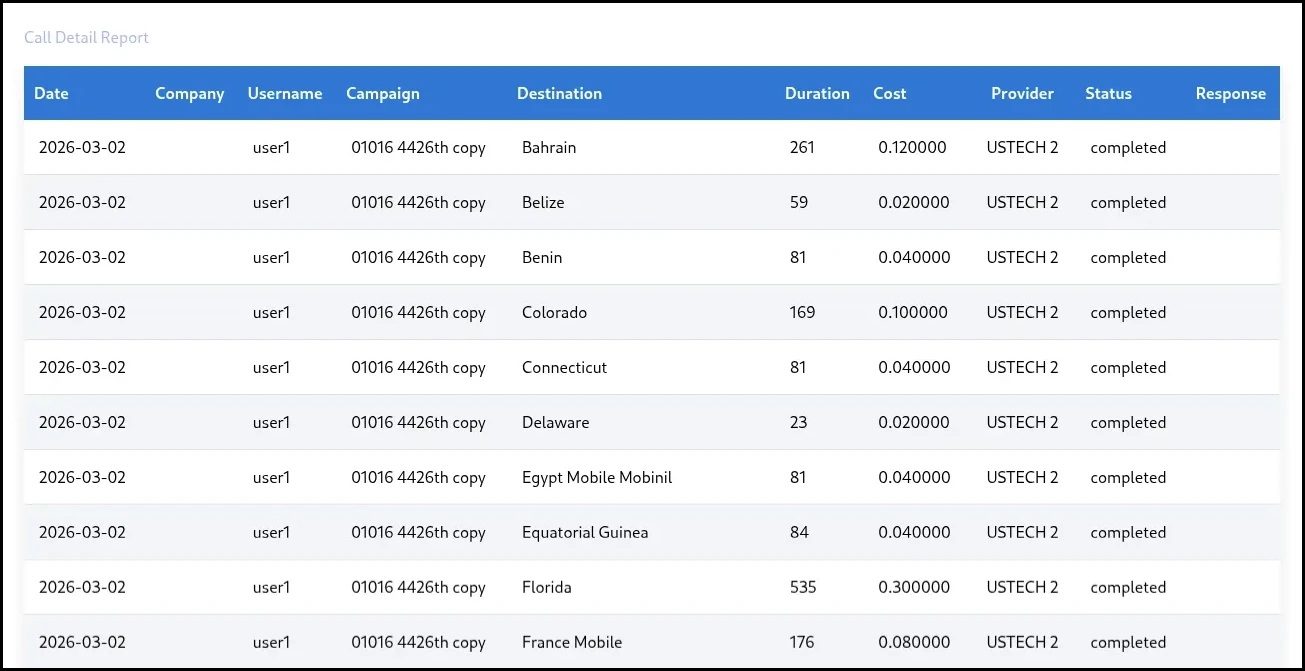Select the France Mobile record row
The height and width of the screenshot is (671, 1305).
571,642
